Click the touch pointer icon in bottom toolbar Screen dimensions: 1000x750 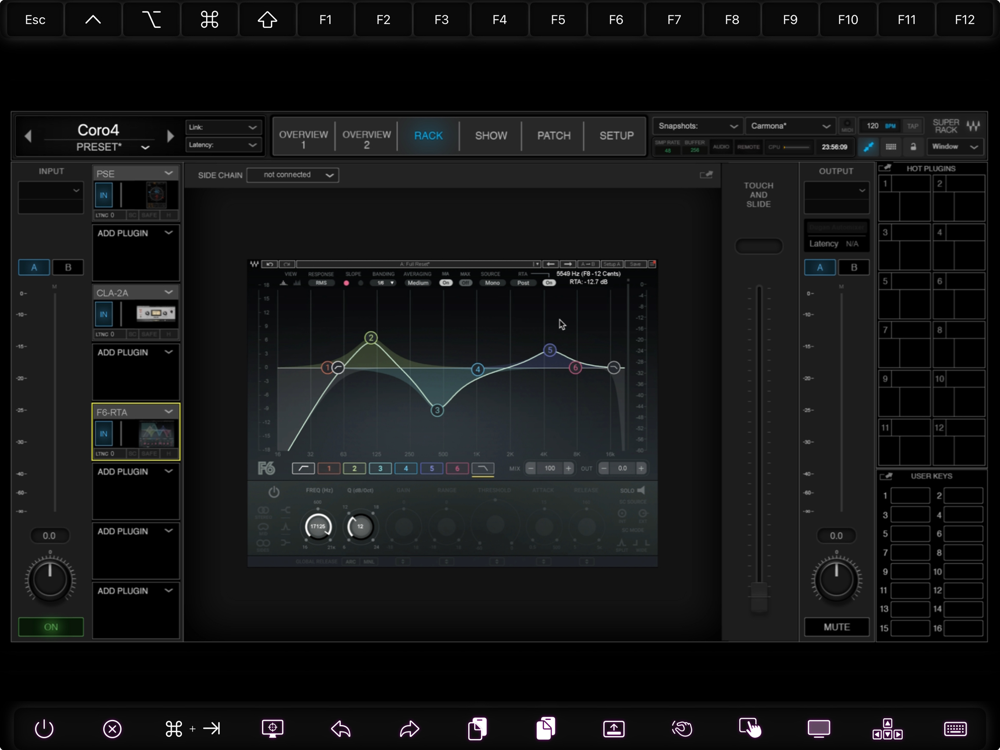click(750, 728)
